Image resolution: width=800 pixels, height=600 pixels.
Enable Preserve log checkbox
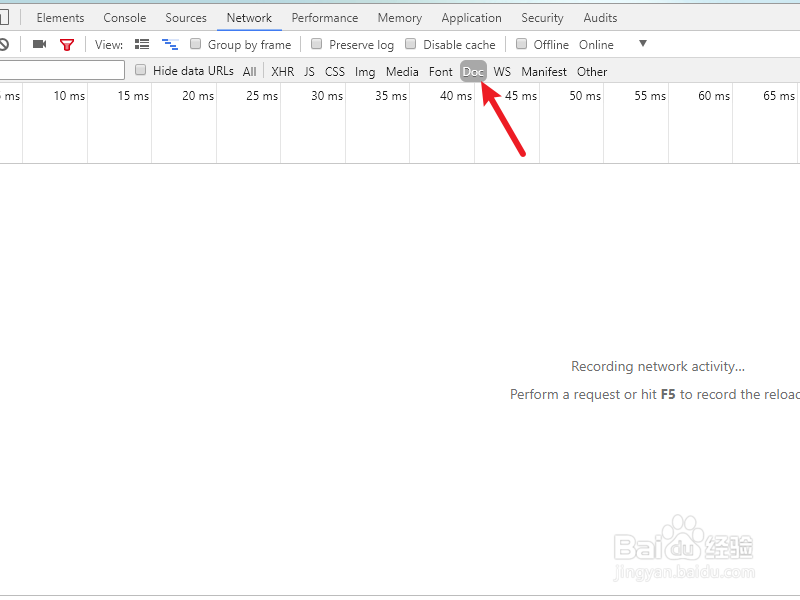316,44
